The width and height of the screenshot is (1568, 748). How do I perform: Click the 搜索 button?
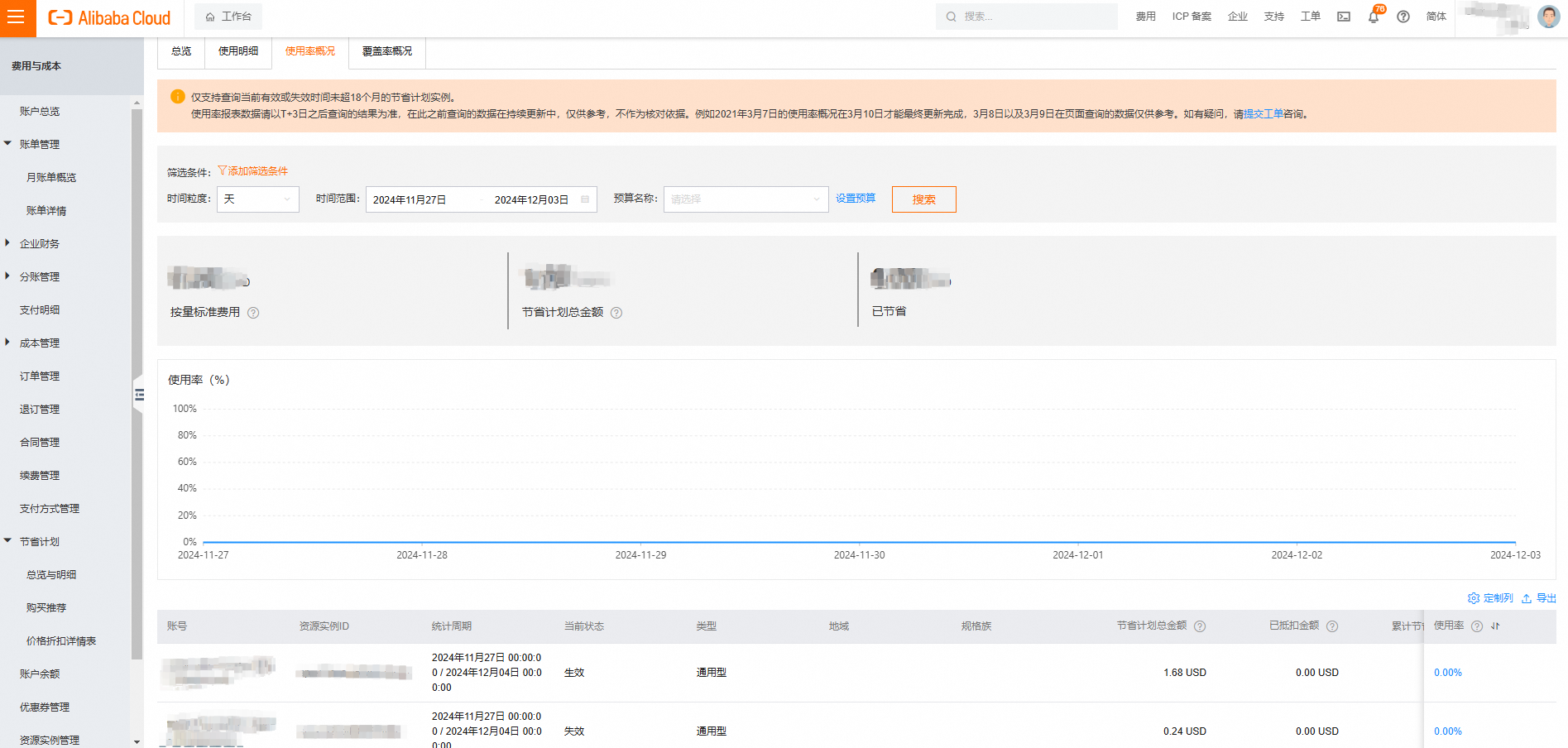pyautogui.click(x=923, y=199)
